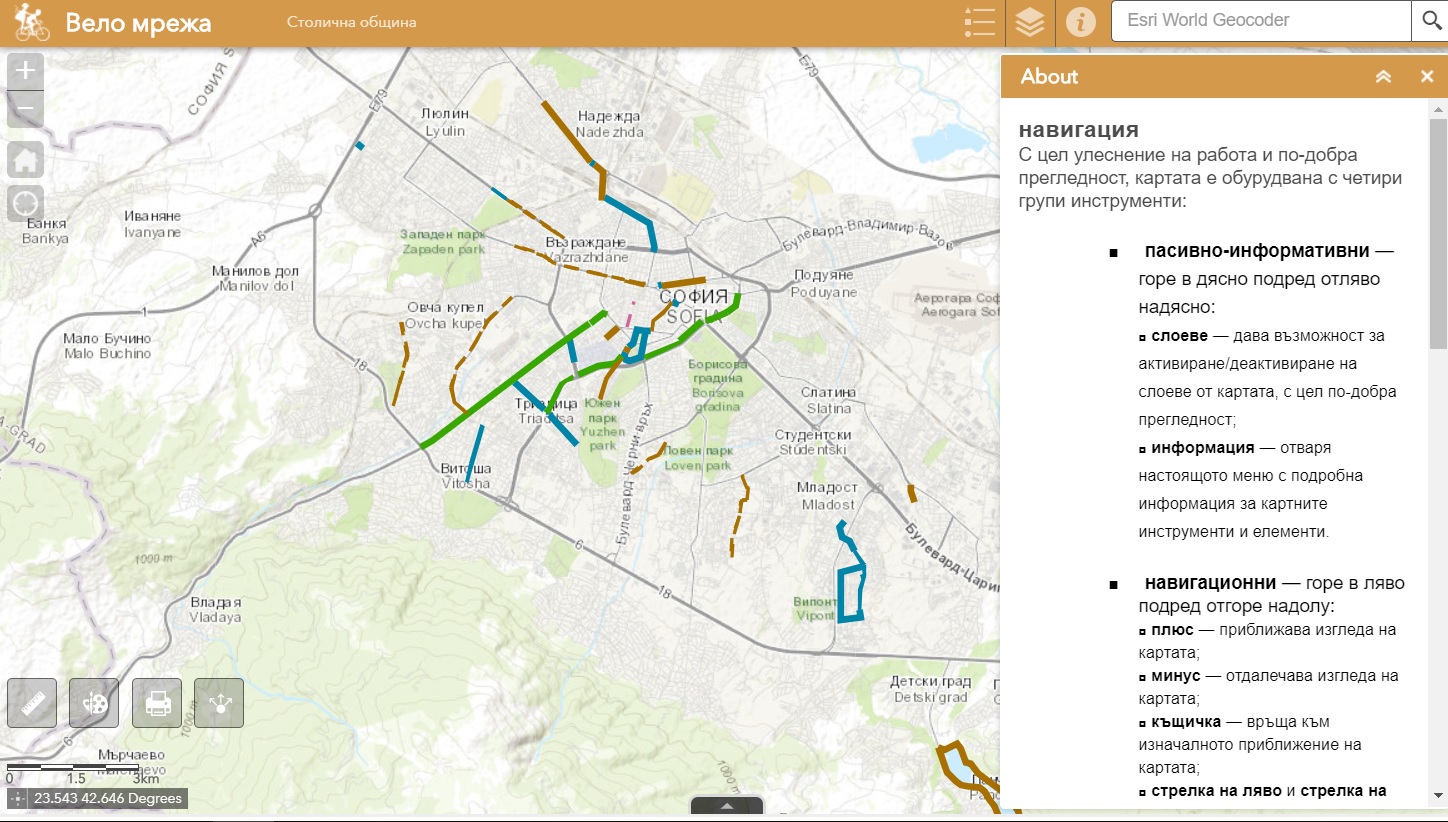Open the Layers list widget
This screenshot has width=1448, height=822.
tap(1030, 22)
